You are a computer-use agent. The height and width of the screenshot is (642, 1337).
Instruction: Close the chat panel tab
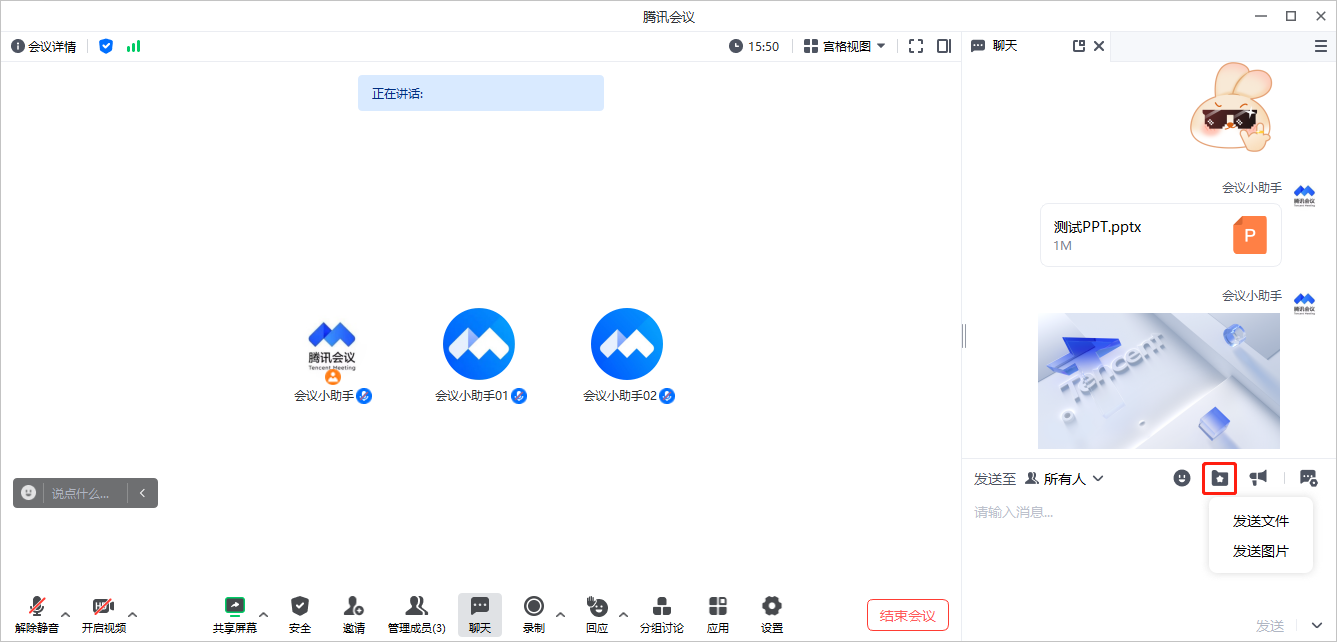click(1099, 46)
